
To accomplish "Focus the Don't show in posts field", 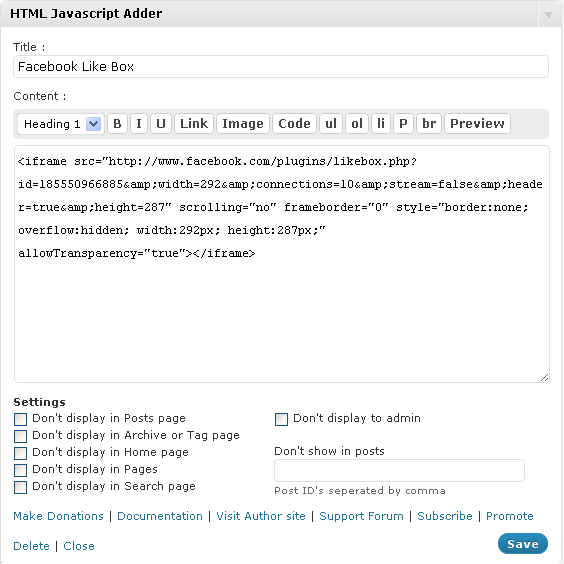I will 399,470.
